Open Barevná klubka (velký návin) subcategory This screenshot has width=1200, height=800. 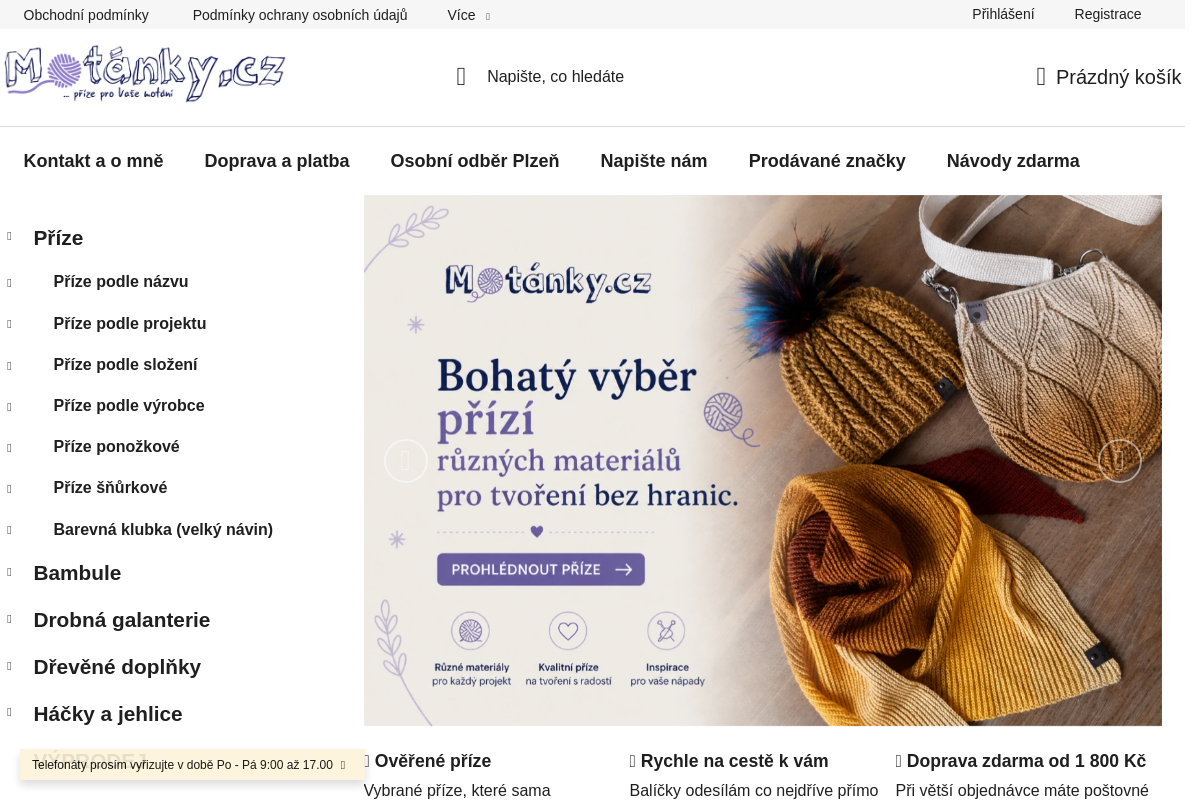[163, 530]
